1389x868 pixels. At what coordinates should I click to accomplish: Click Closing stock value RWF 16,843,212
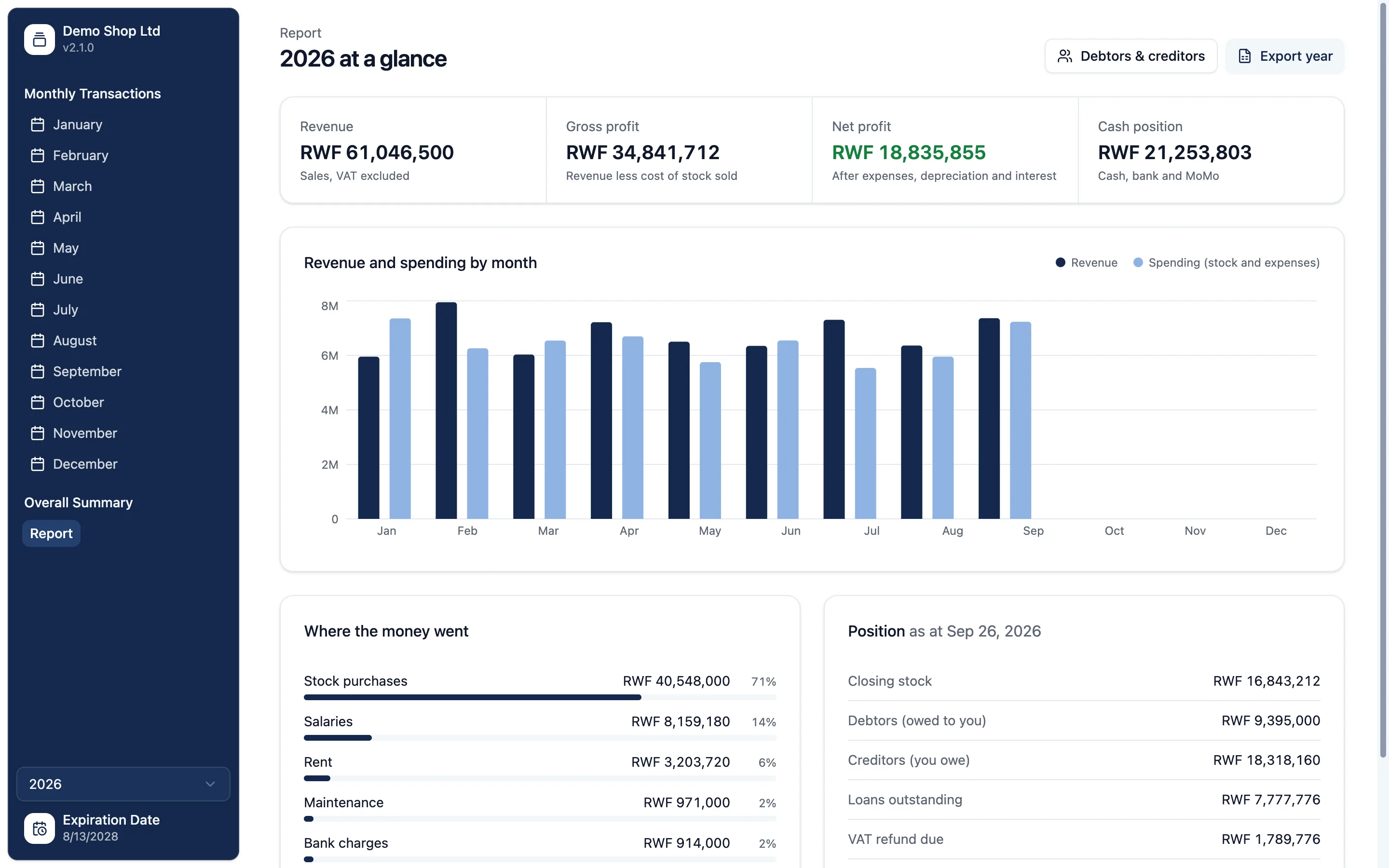1266,681
